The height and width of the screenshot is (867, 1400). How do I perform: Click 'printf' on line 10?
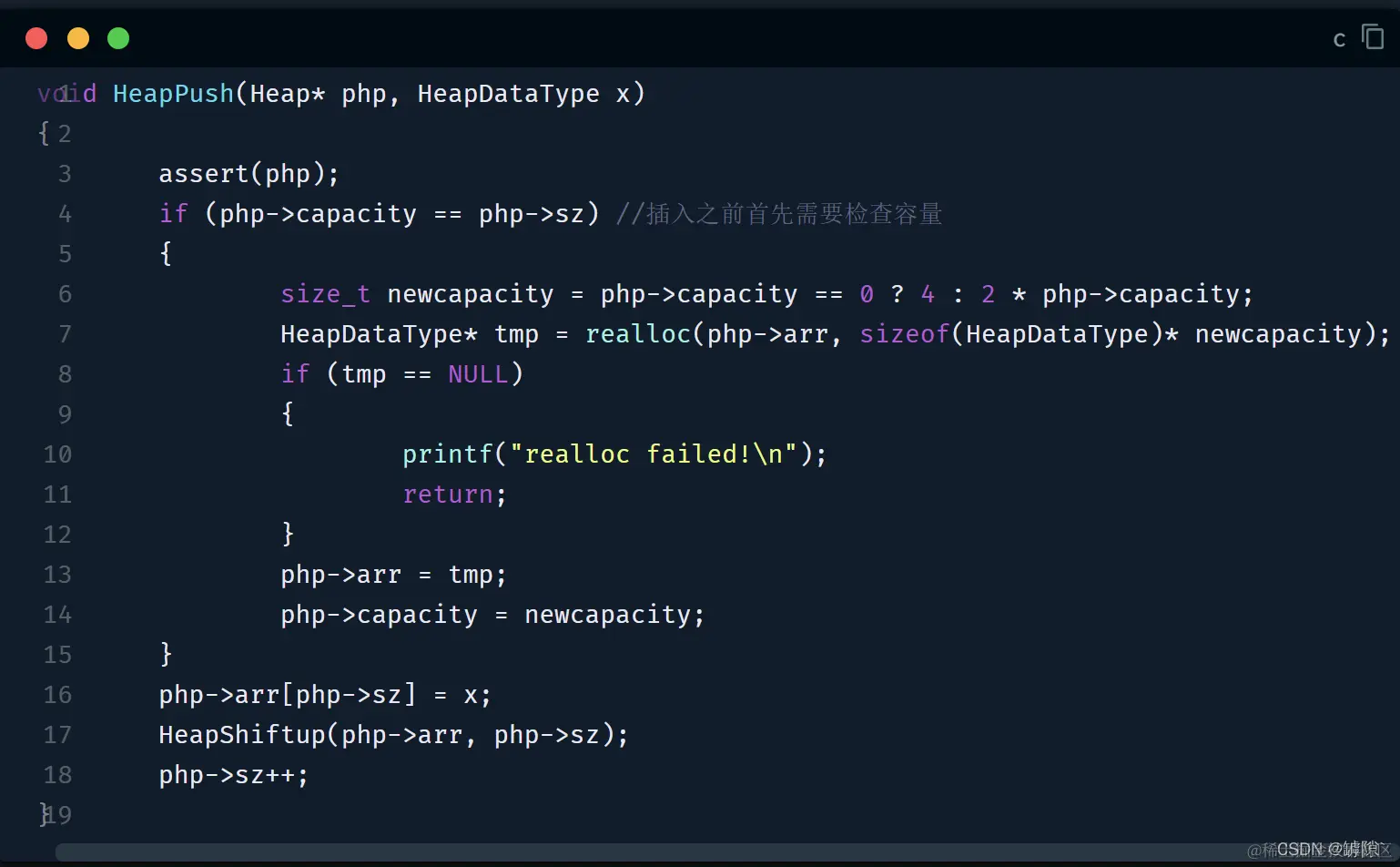[448, 454]
